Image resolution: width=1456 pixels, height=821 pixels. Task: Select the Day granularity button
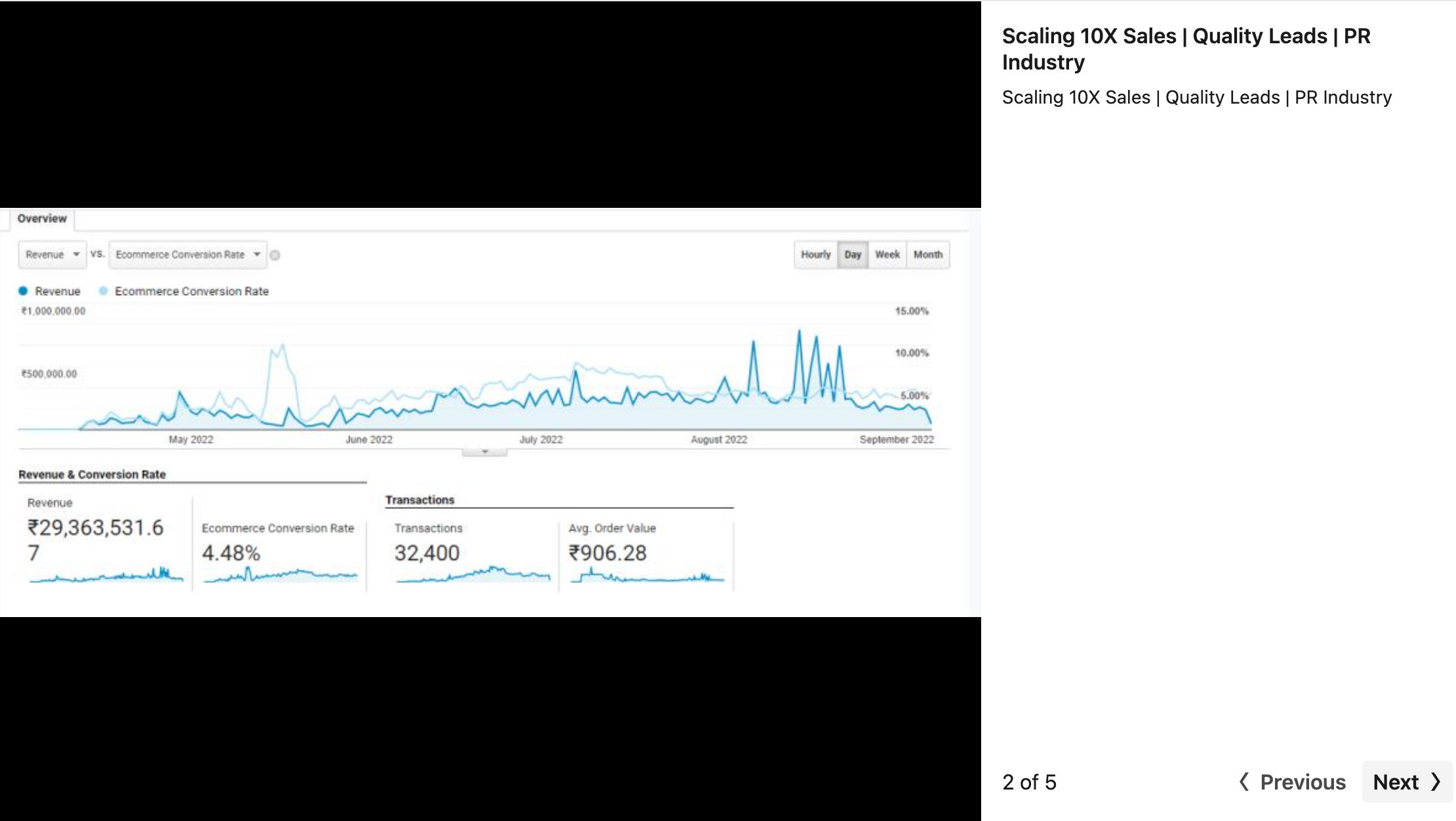point(853,254)
